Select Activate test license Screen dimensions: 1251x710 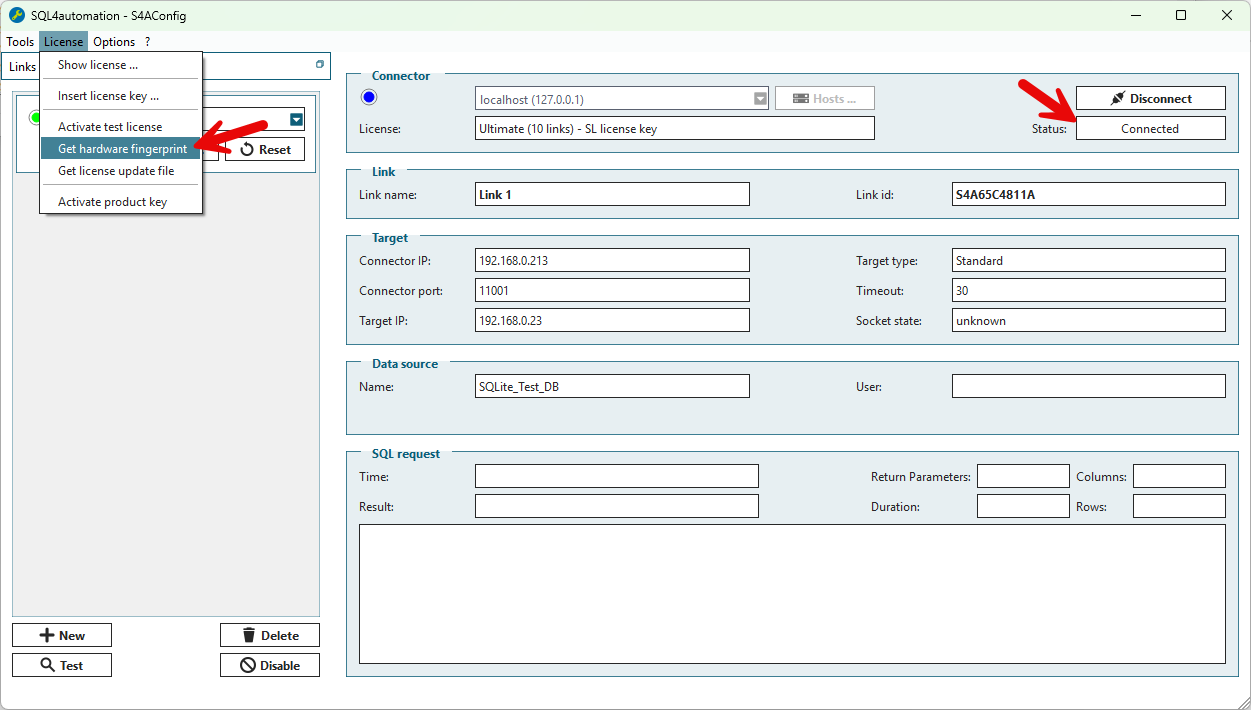pyautogui.click(x=121, y=127)
